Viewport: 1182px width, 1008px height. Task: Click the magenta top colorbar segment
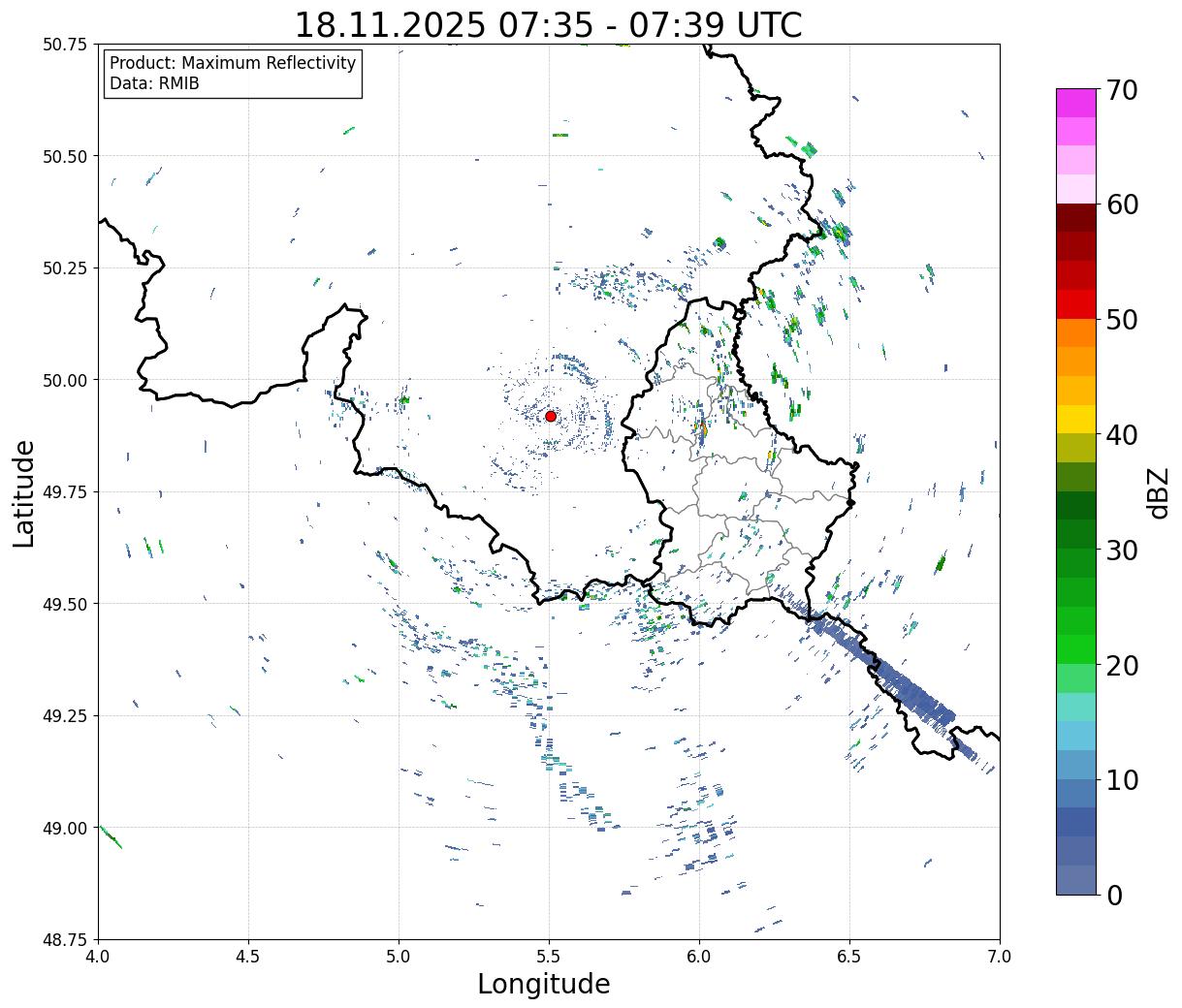[1076, 103]
